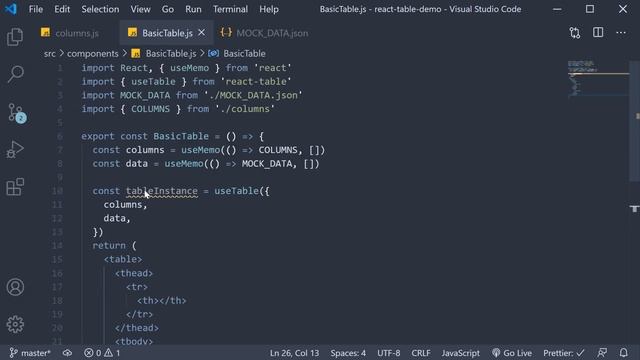This screenshot has width=640, height=360.
Task: Open the Run and Debug view
Action: (15, 149)
